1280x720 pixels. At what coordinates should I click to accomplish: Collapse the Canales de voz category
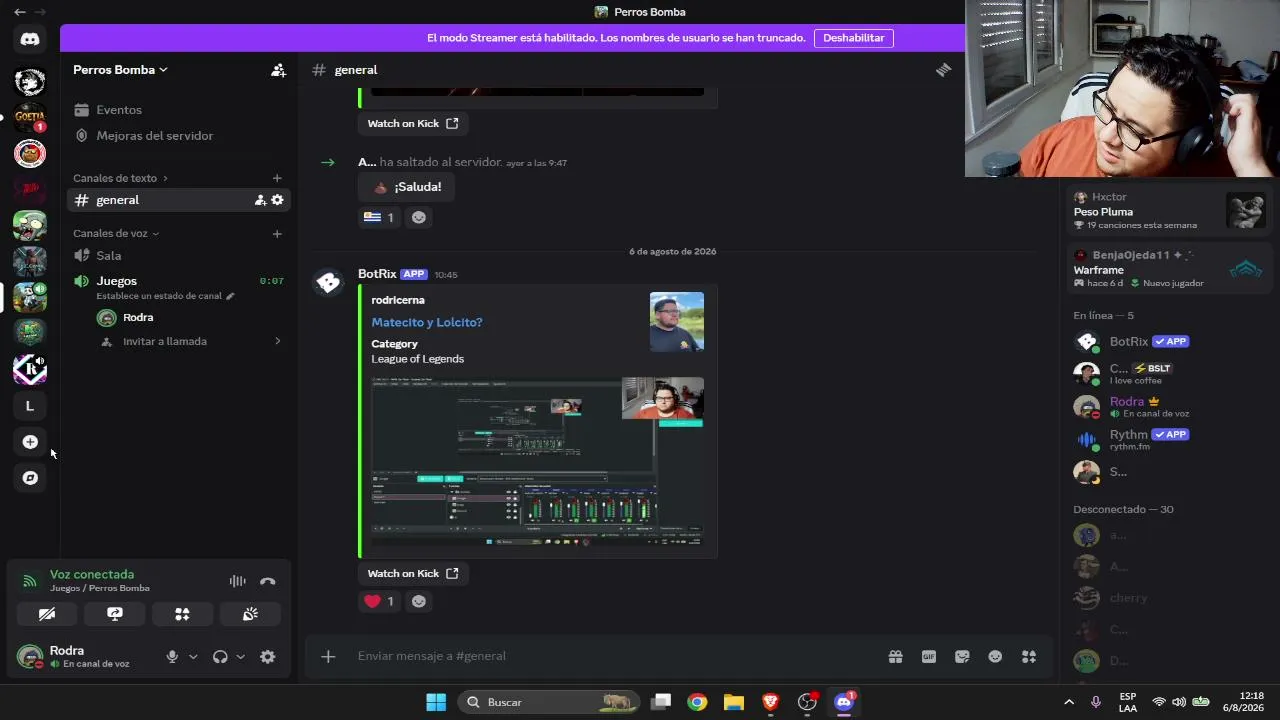[116, 234]
